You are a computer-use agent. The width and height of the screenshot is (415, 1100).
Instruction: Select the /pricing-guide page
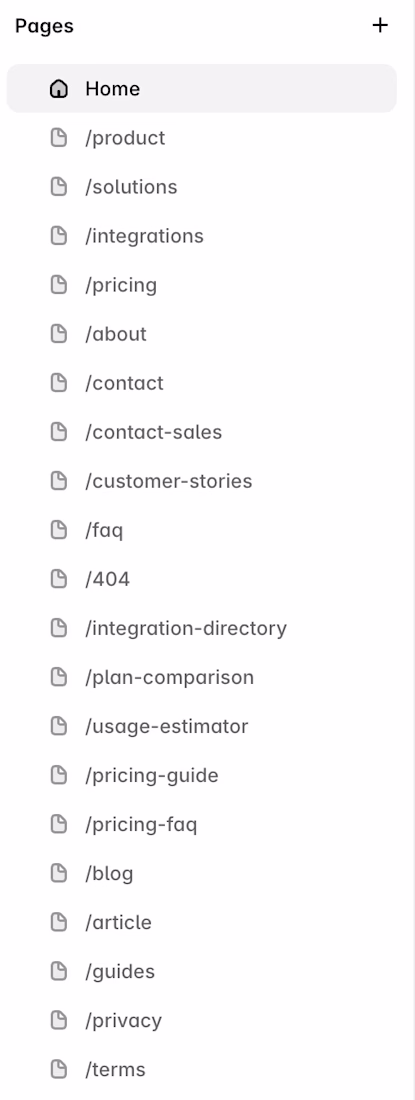(202, 775)
